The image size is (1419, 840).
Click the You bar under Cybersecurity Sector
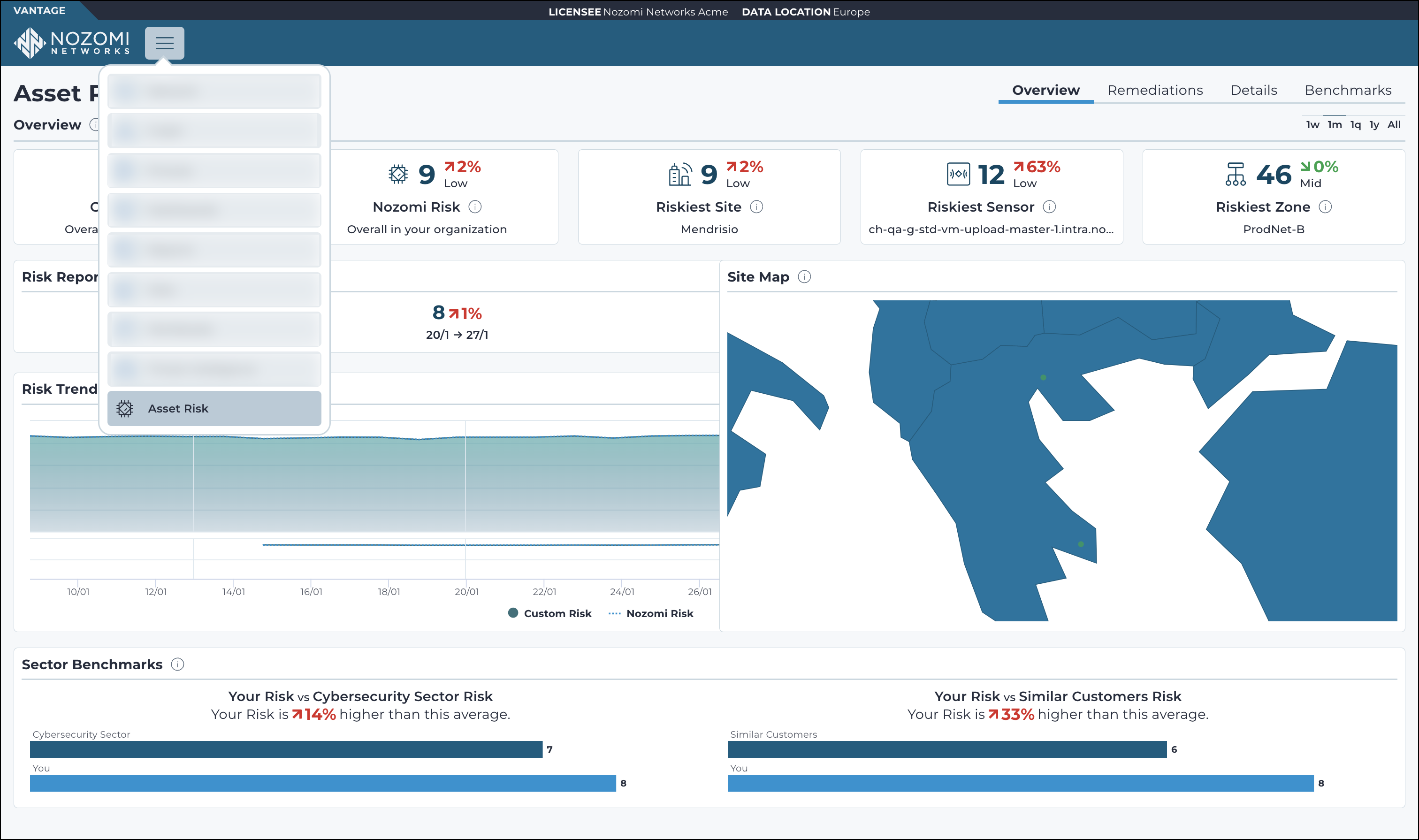(x=323, y=783)
